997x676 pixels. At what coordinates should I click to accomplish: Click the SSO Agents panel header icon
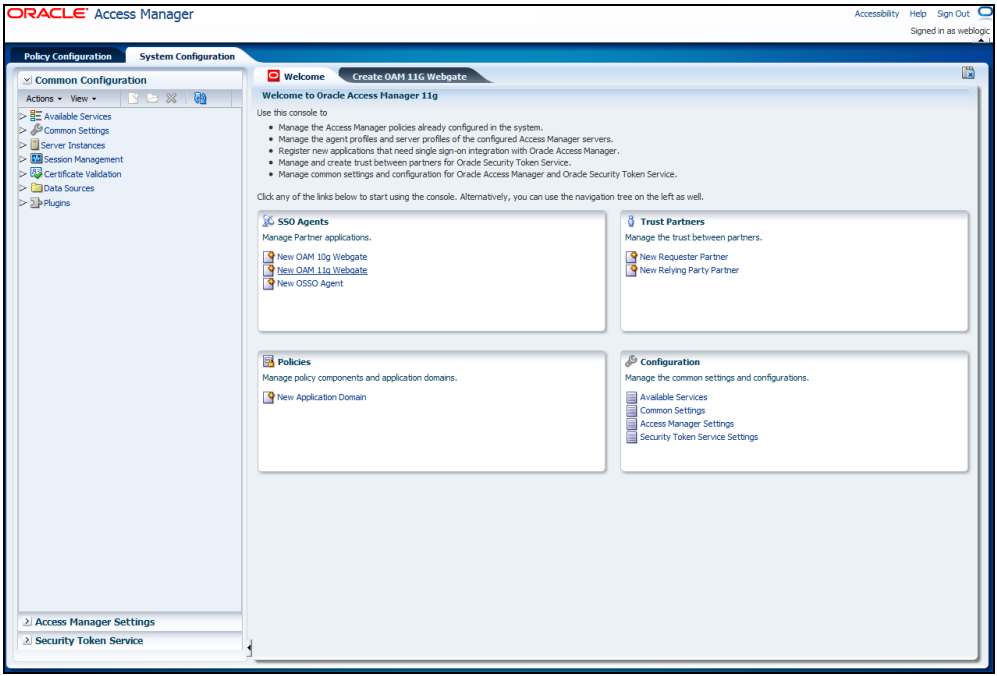268,221
